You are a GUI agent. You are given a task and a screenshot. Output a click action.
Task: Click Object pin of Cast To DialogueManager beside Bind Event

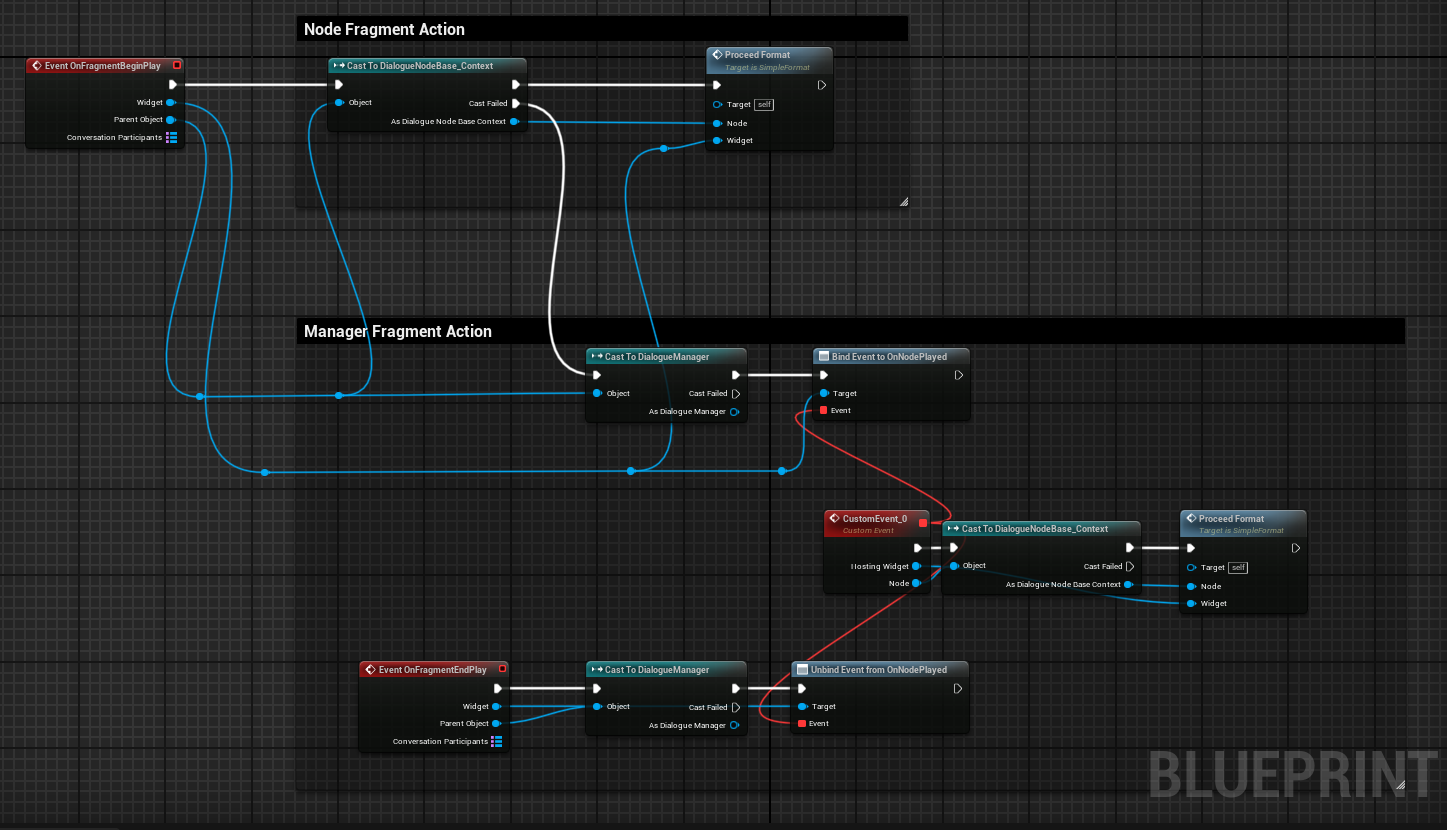point(597,393)
